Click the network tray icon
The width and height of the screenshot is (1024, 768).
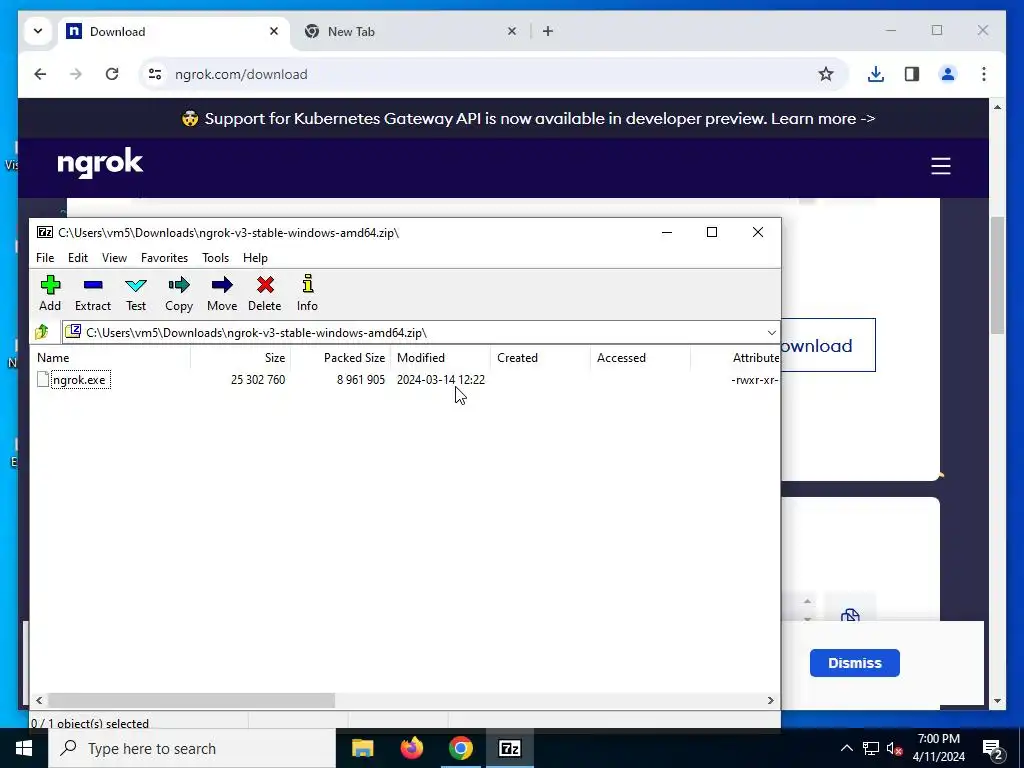[x=871, y=748]
